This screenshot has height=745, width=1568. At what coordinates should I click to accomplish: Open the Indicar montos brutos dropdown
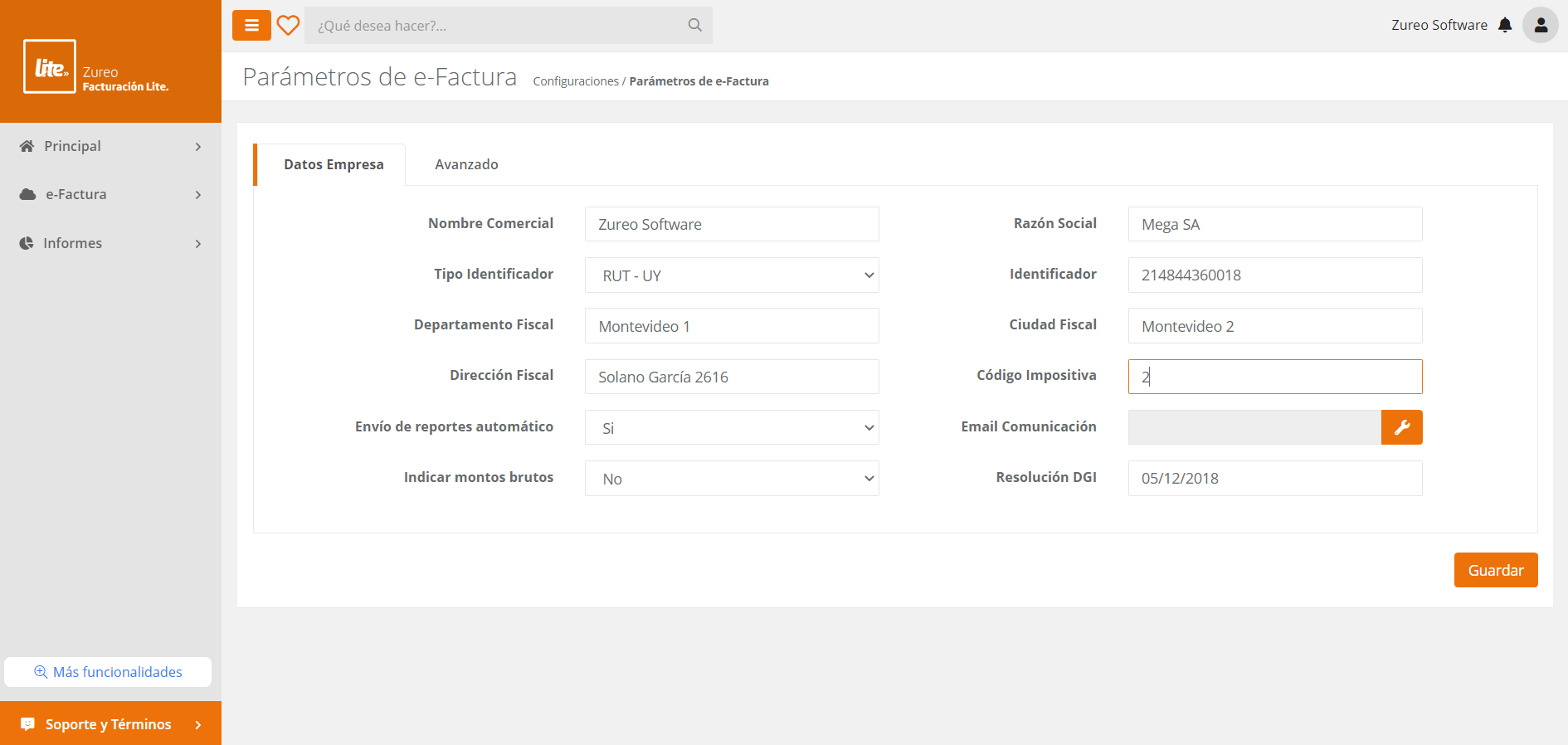[731, 479]
